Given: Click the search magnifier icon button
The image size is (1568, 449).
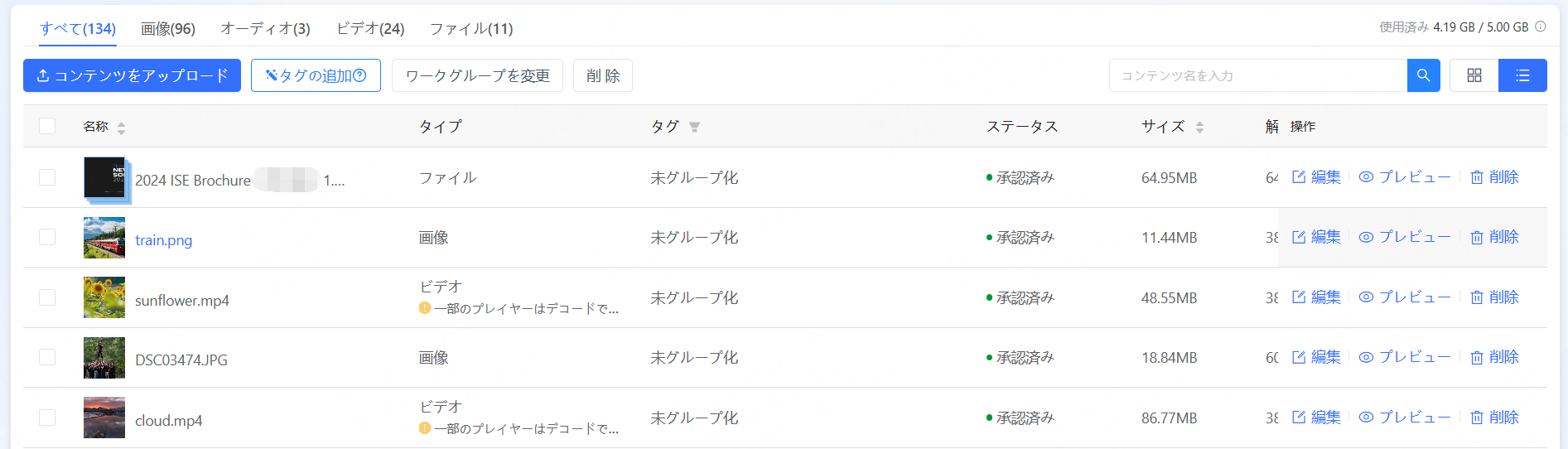Looking at the screenshot, I should coord(1423,75).
